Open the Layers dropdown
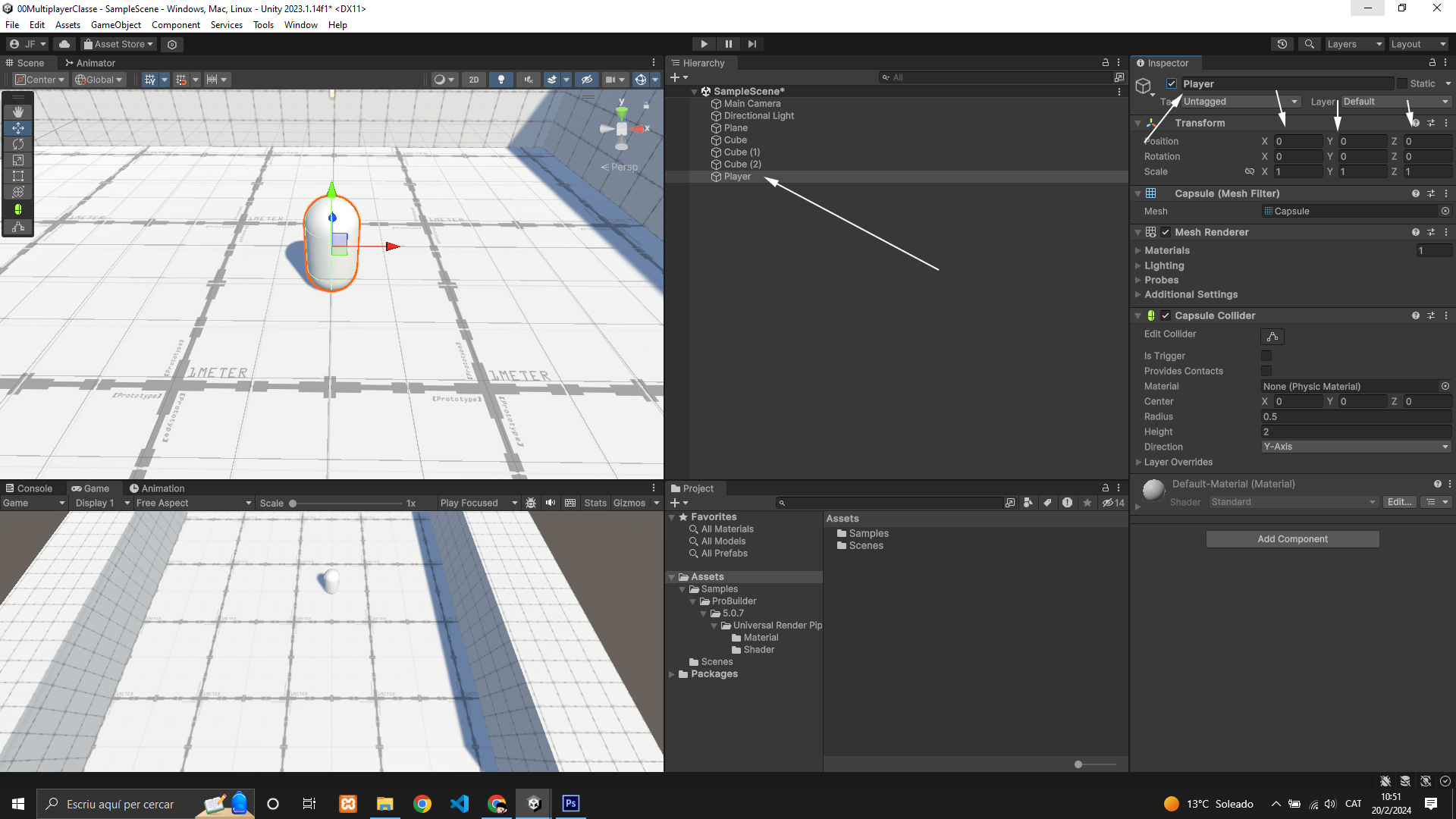Viewport: 1456px width, 819px height. click(x=1354, y=44)
